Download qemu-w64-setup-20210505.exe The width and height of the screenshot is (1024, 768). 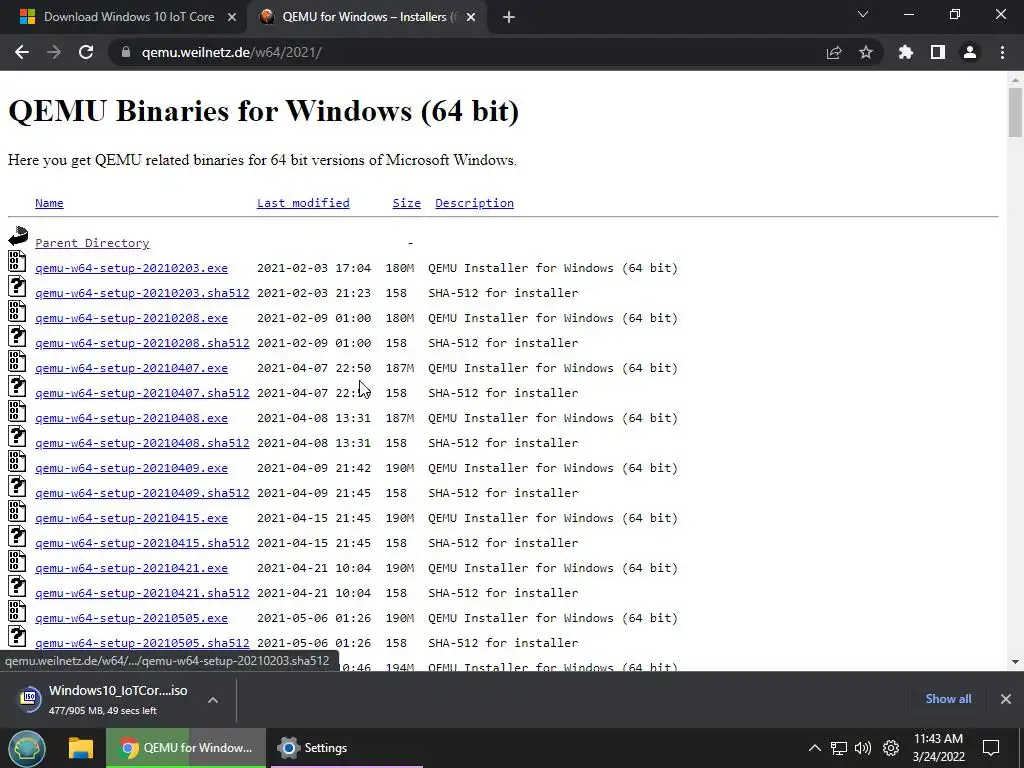point(131,618)
